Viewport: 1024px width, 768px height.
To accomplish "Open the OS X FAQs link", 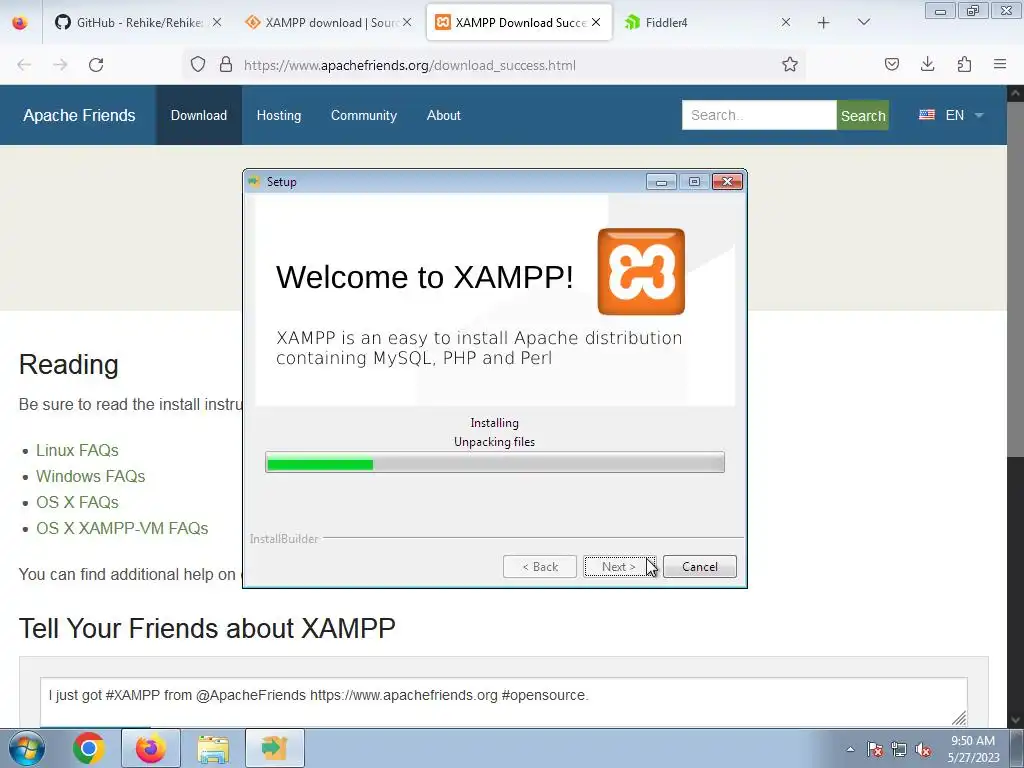I will click(77, 502).
